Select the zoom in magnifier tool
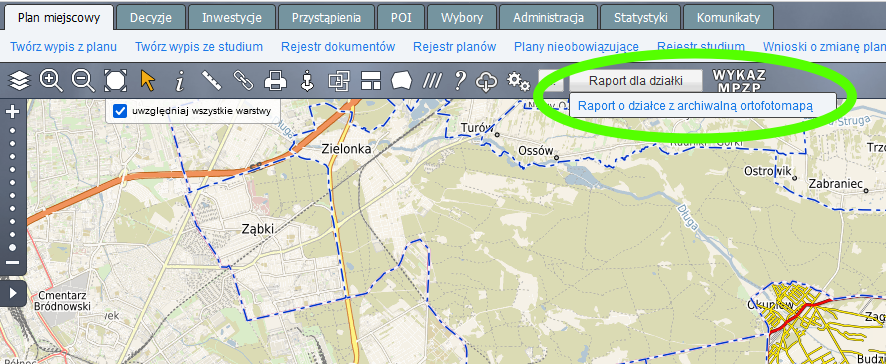The image size is (886, 364). click(51, 81)
